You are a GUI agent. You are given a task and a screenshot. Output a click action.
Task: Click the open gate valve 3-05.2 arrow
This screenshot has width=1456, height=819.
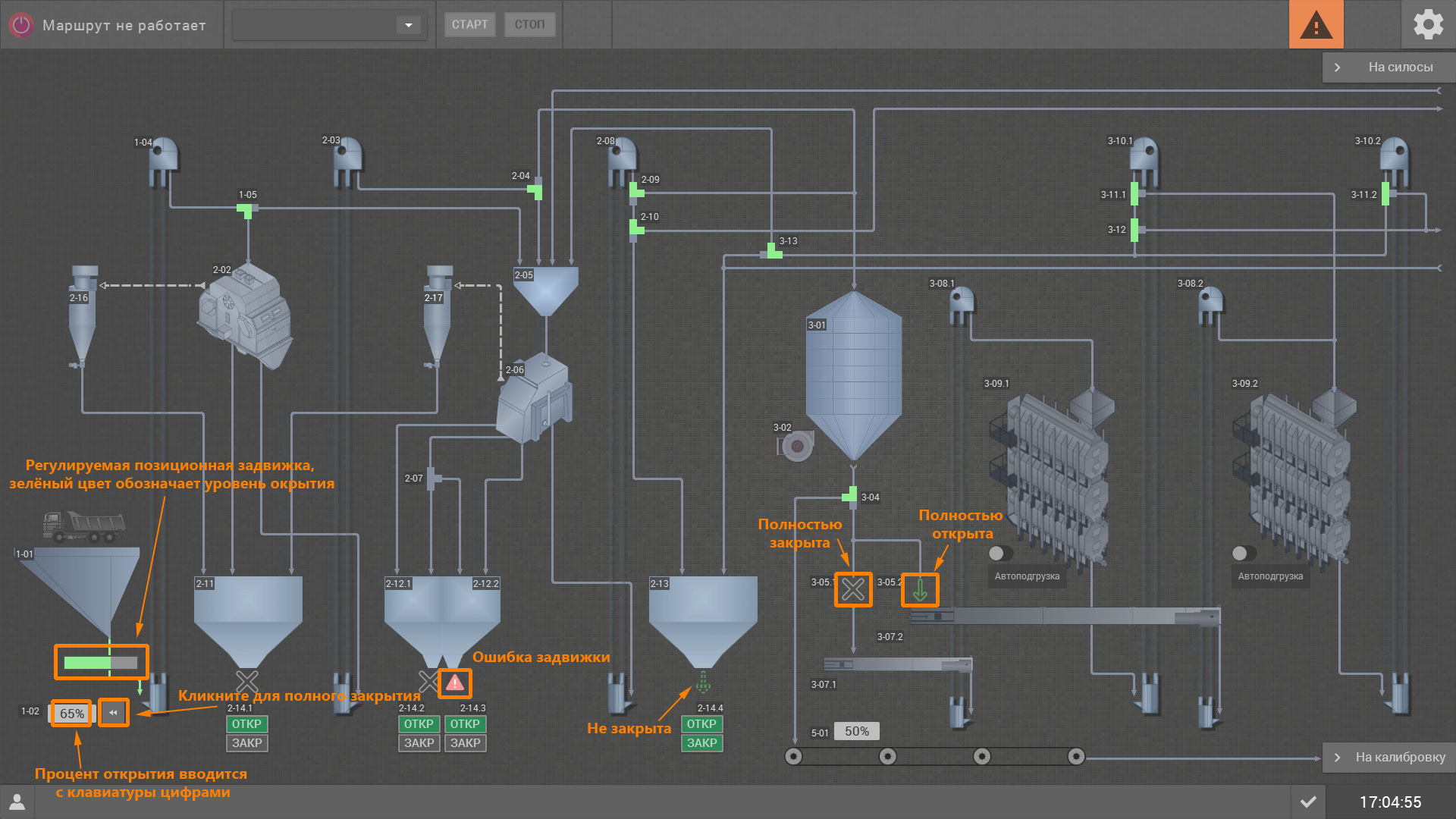(x=920, y=589)
